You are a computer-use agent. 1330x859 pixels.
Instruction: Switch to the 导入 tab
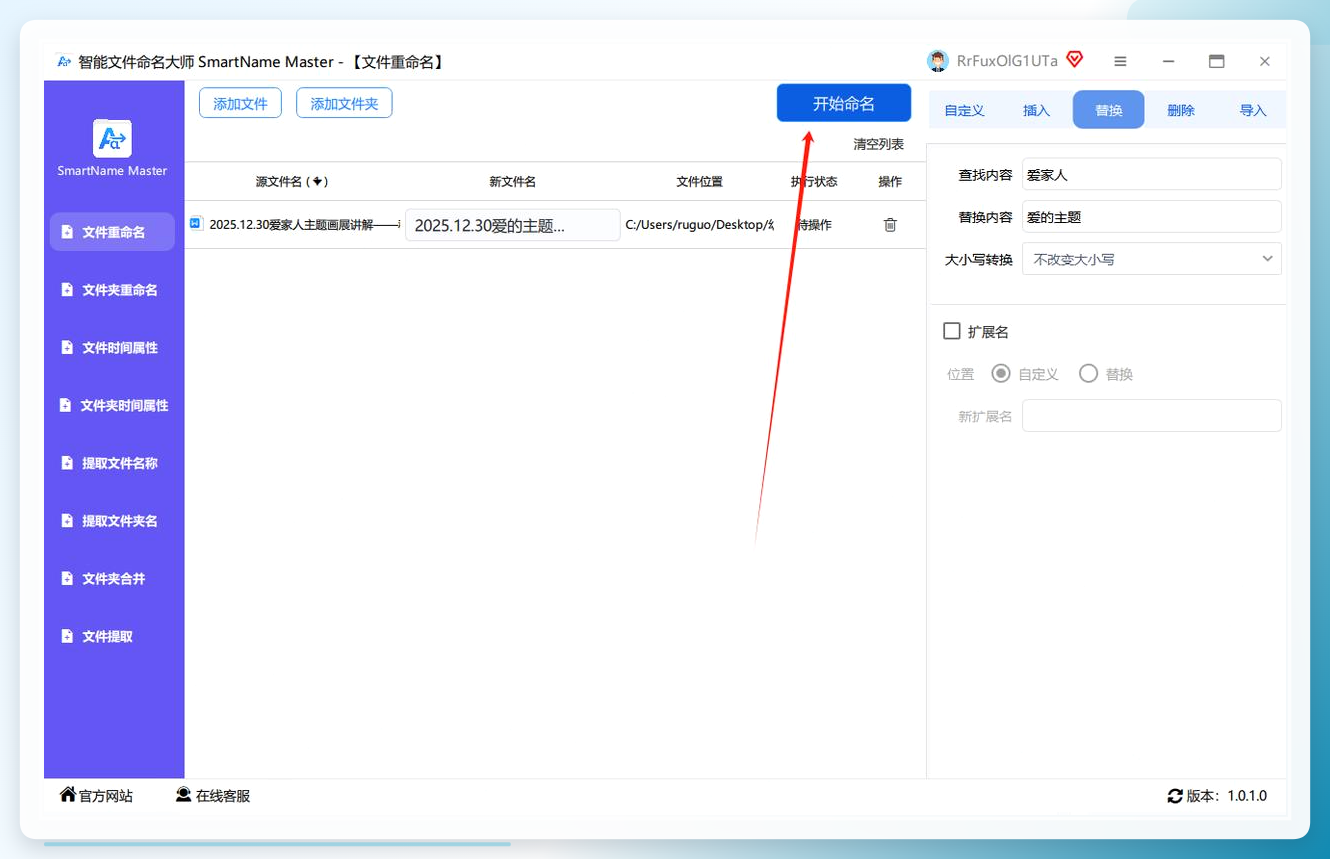[1253, 110]
